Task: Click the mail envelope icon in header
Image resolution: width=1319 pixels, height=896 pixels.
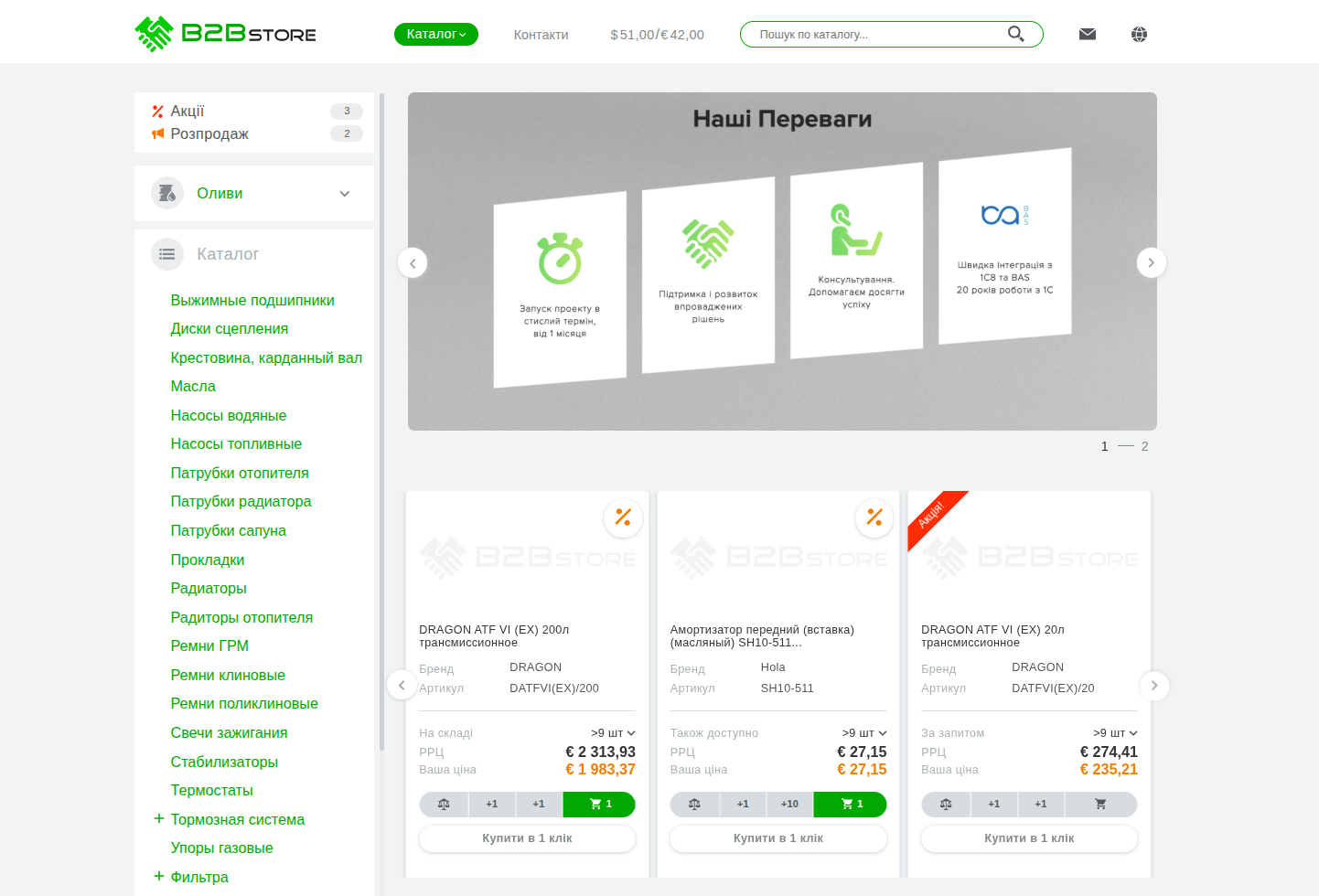Action: point(1087,35)
